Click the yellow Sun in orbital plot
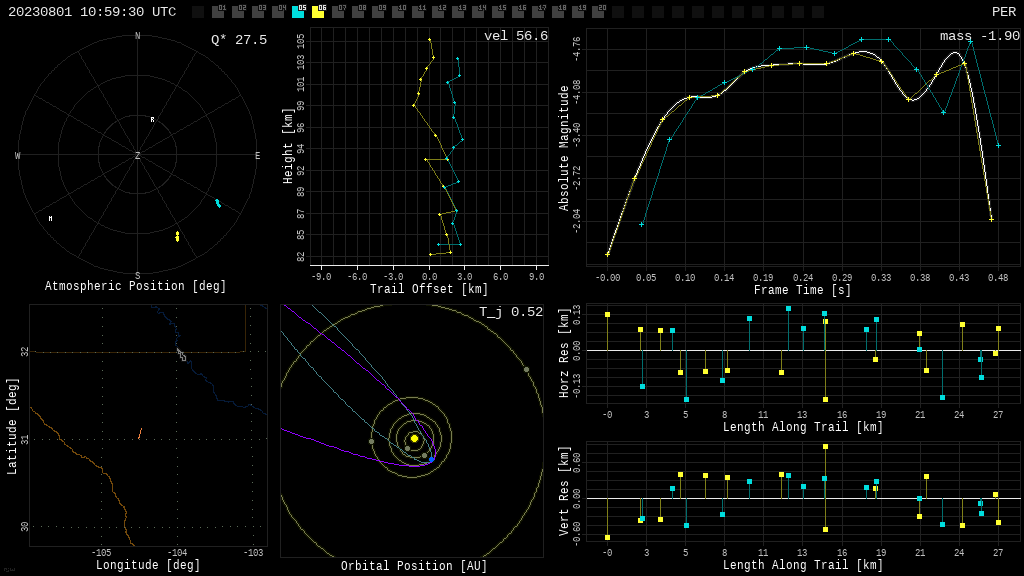Image resolution: width=1024 pixels, height=576 pixels. (x=414, y=438)
